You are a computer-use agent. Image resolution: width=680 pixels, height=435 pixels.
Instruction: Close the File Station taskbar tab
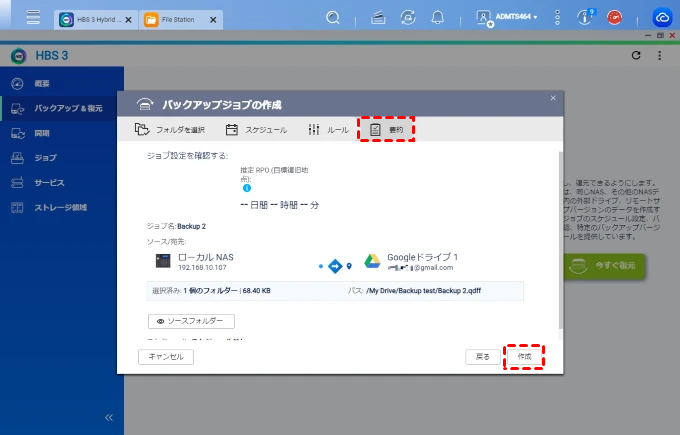click(213, 20)
